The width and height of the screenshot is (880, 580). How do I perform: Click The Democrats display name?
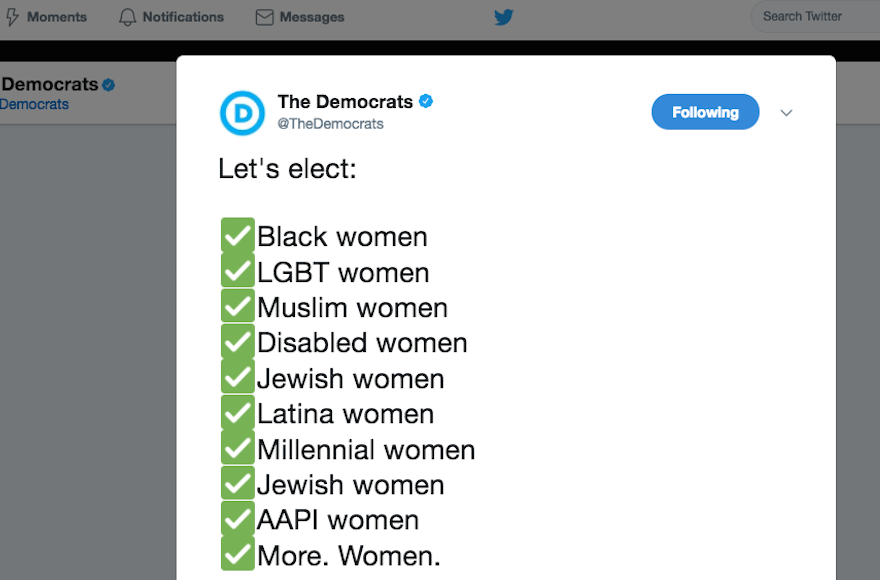tap(345, 102)
